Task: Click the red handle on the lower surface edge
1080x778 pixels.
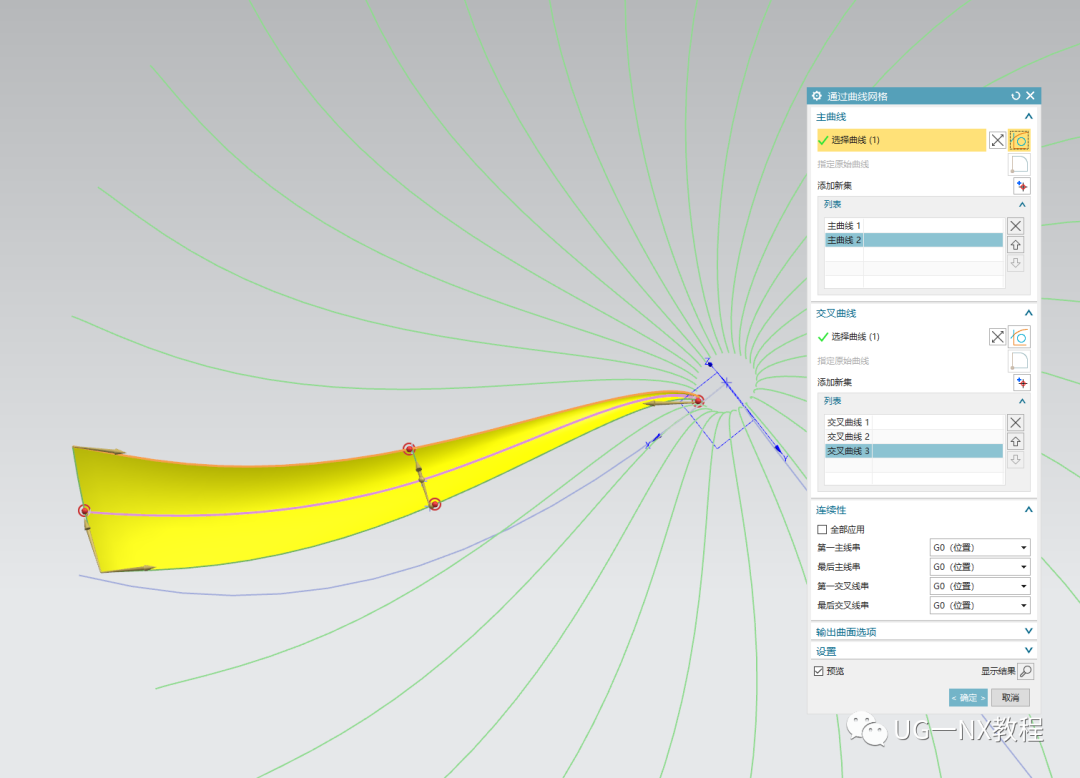Action: click(x=435, y=505)
